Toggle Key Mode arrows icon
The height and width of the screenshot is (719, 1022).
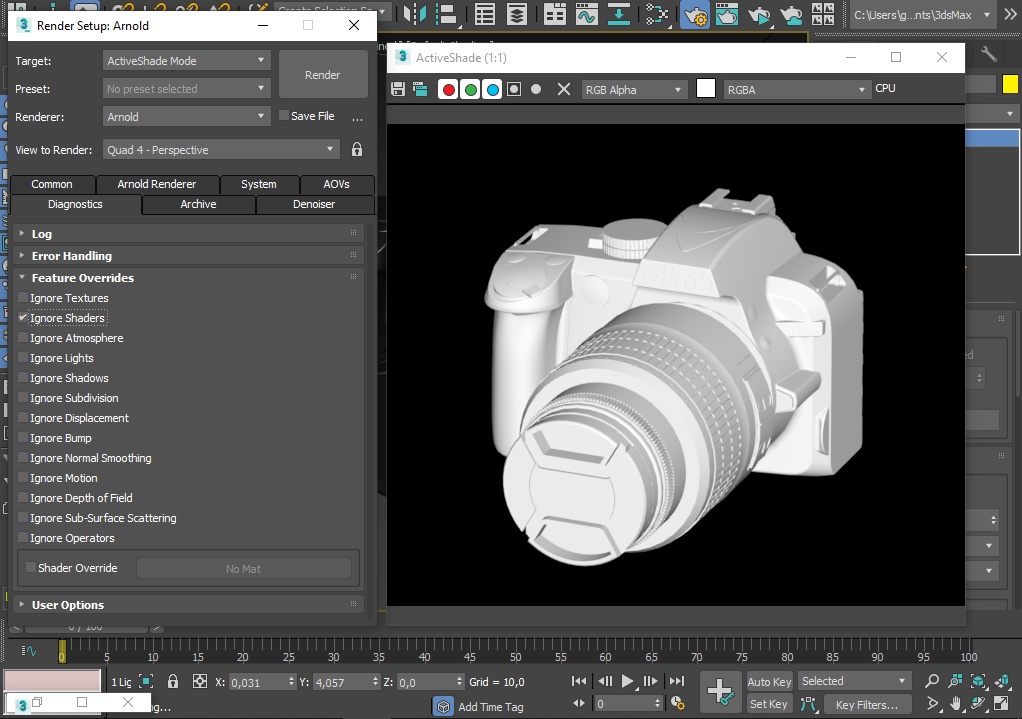point(579,703)
